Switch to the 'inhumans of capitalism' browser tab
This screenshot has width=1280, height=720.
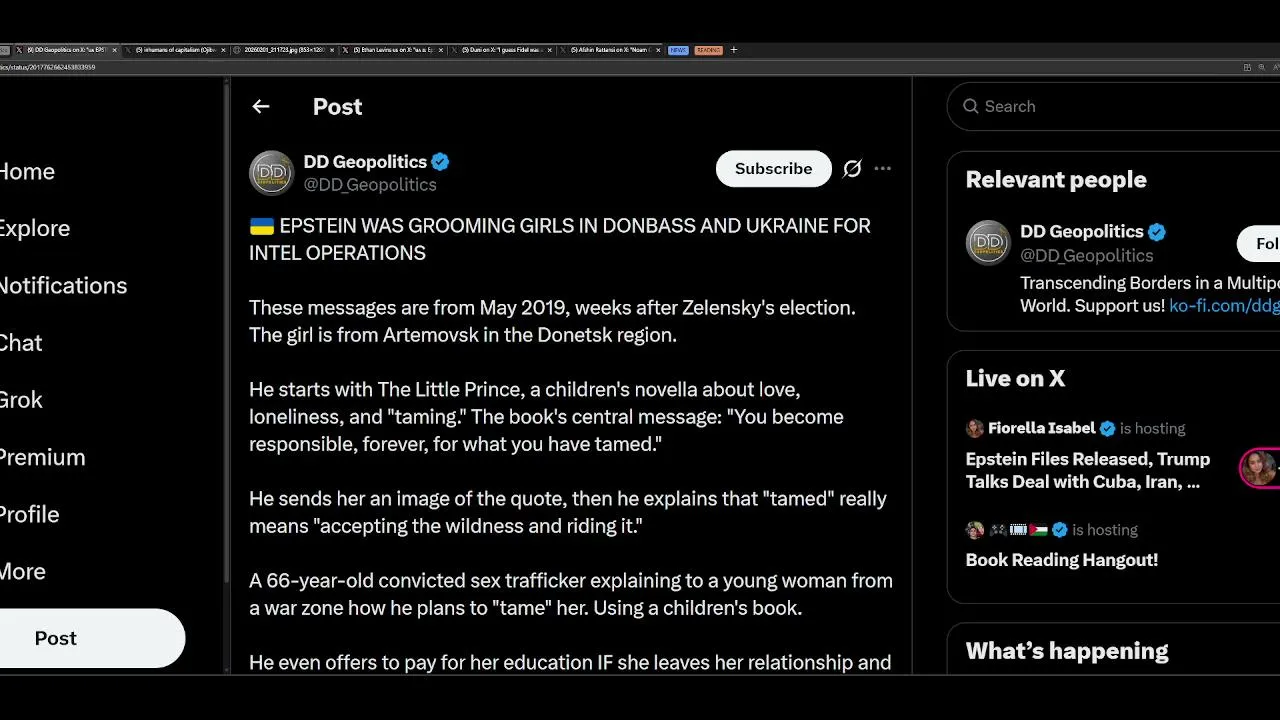click(175, 50)
